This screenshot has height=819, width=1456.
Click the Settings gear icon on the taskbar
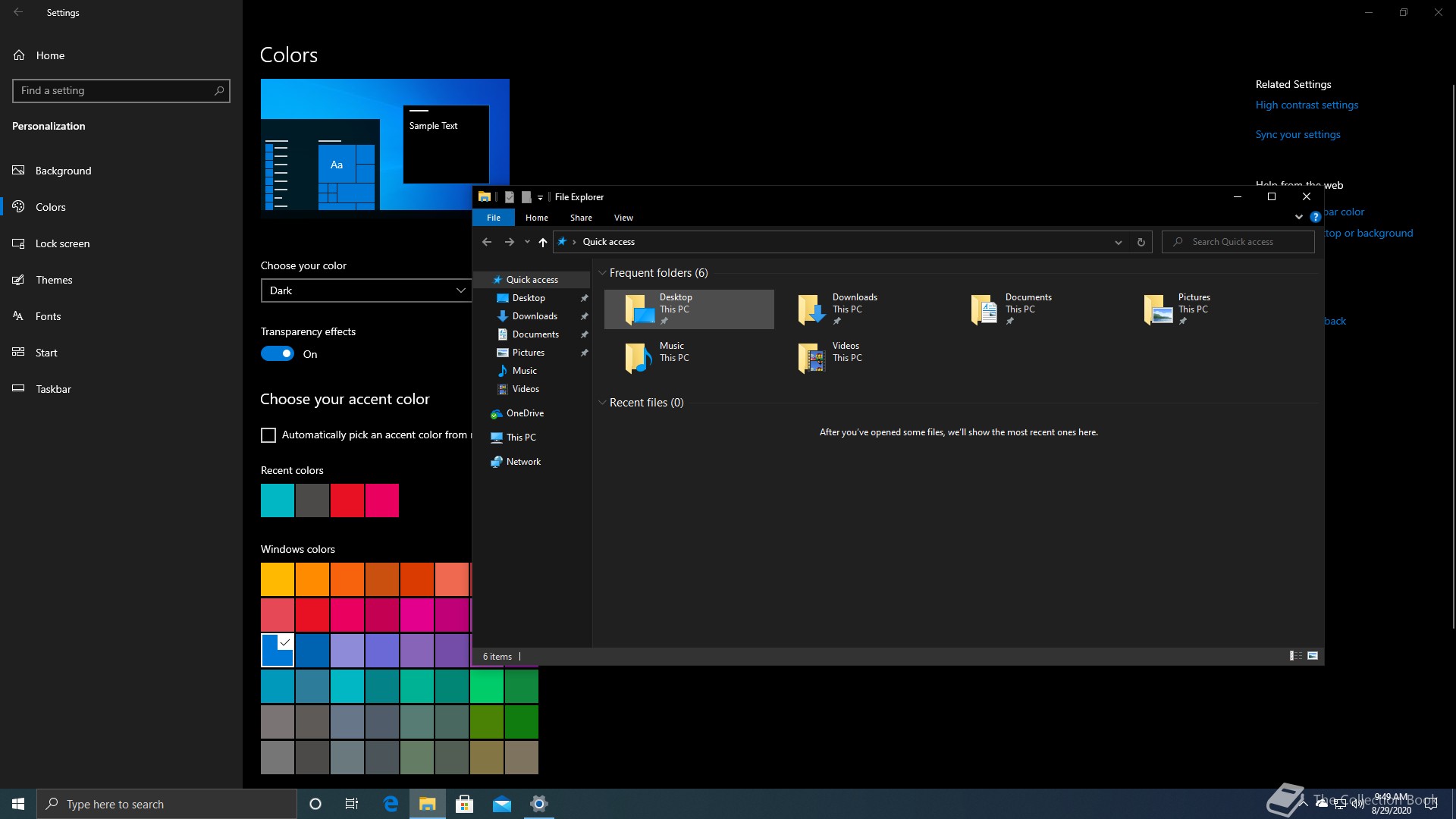click(539, 804)
